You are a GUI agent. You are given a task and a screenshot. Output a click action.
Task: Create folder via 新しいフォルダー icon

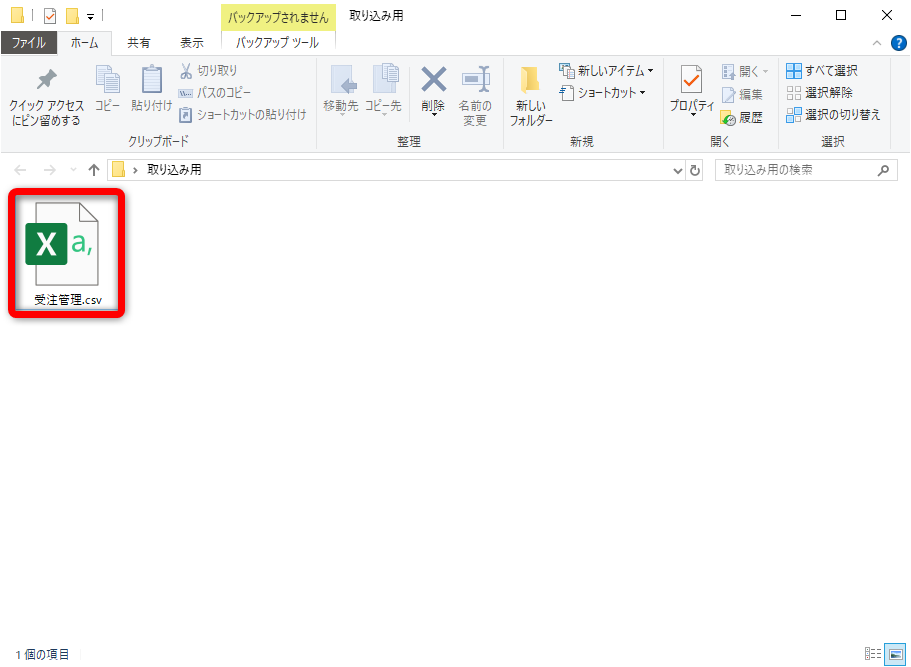click(531, 92)
